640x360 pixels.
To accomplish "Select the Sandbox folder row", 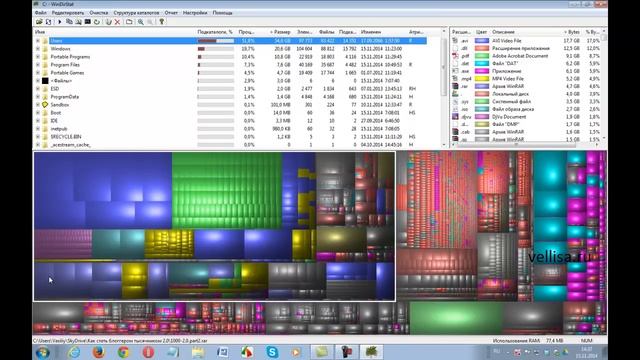I will point(231,105).
